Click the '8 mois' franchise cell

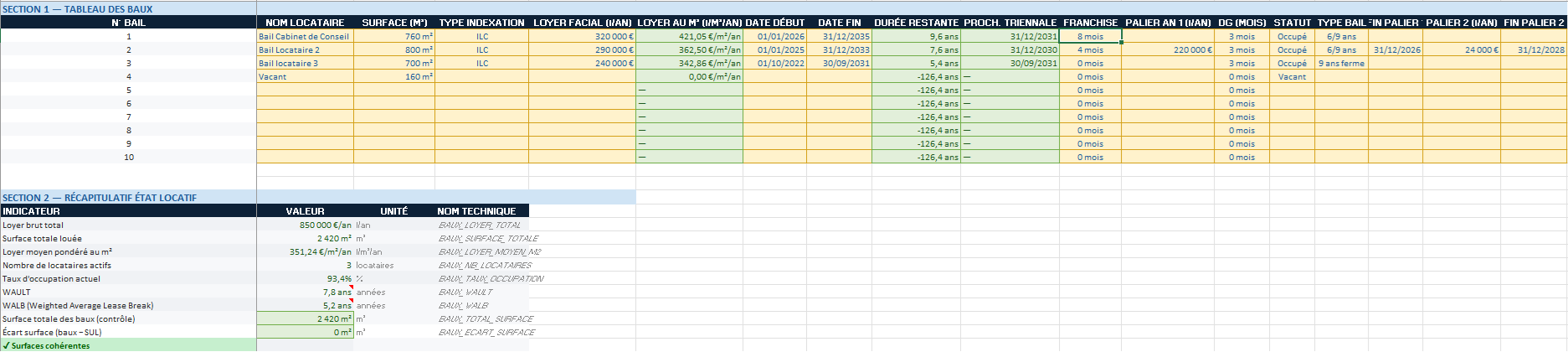1090,36
